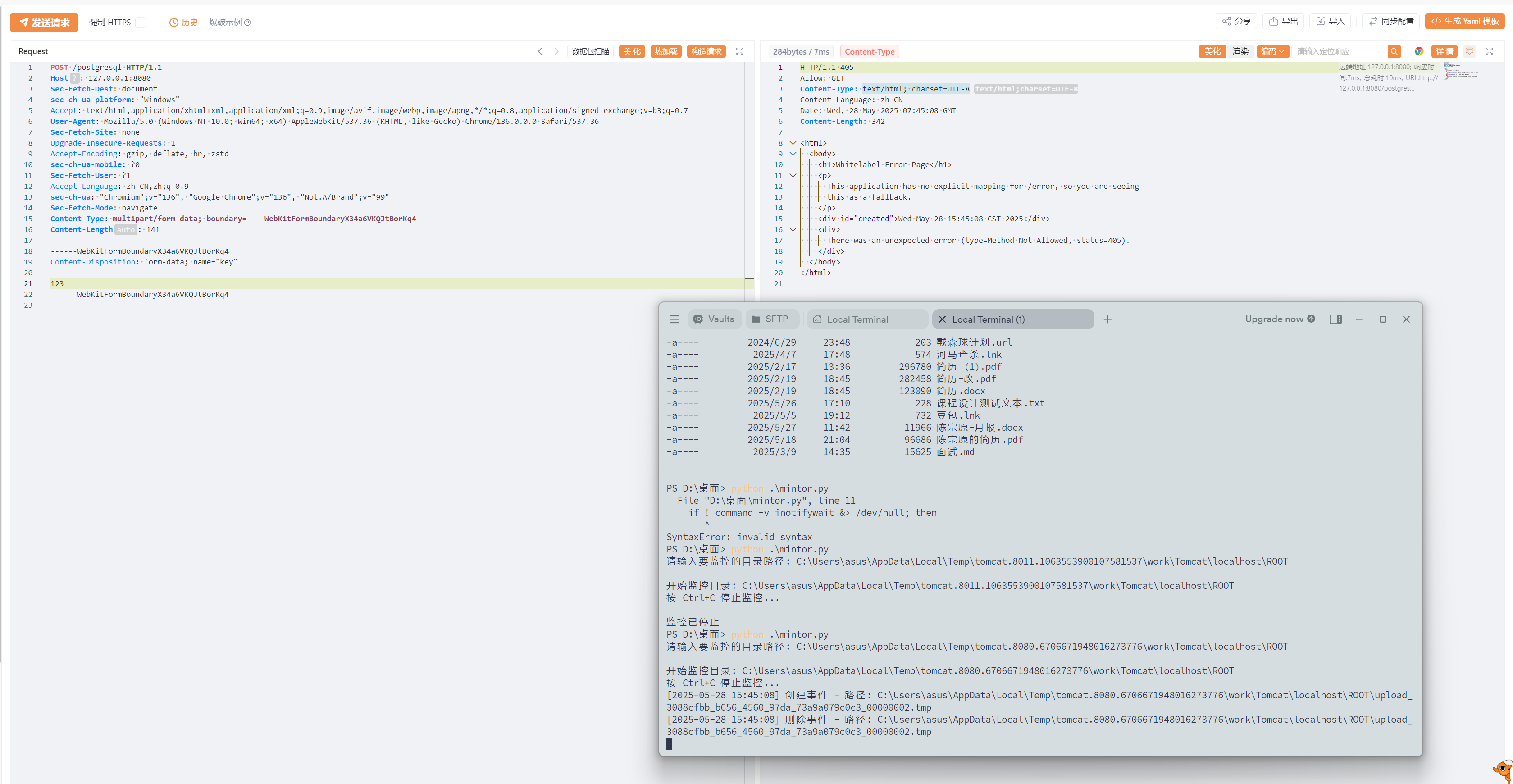Collapse the <p> element fold arrow
Screen dimensions: 1513x784
793,176
